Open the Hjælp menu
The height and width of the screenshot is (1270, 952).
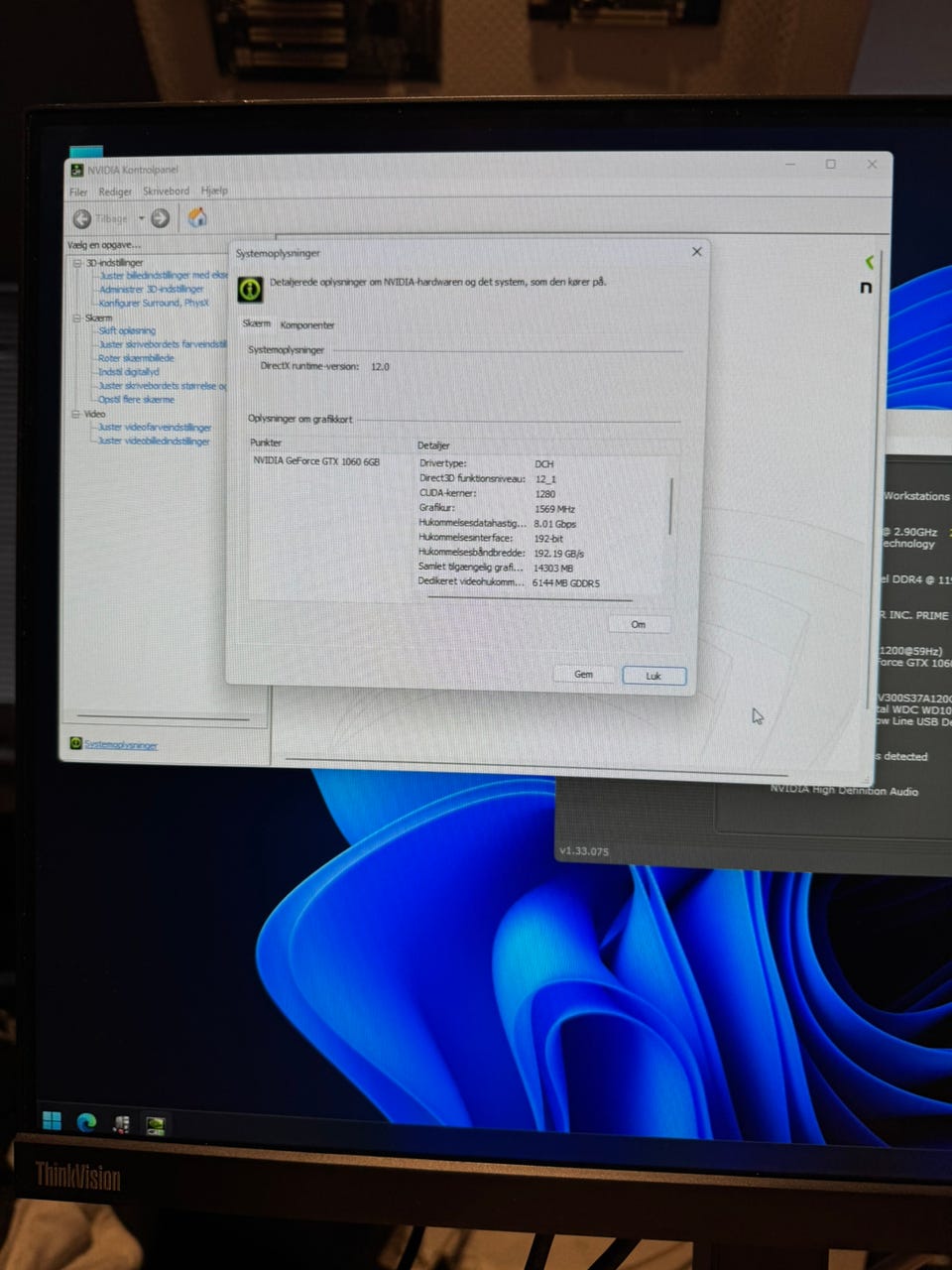pos(214,190)
